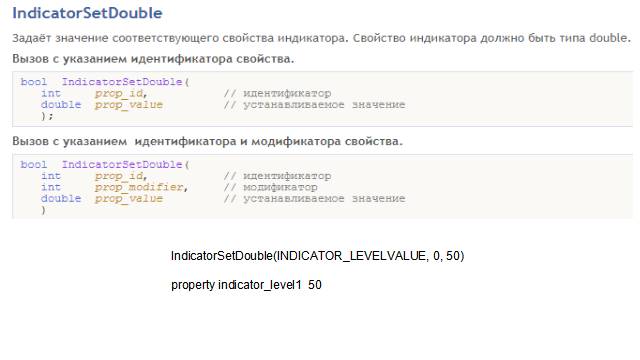Click IndicatorSetDouble function name in second code block
This screenshot has width=640, height=360.
coord(122,164)
